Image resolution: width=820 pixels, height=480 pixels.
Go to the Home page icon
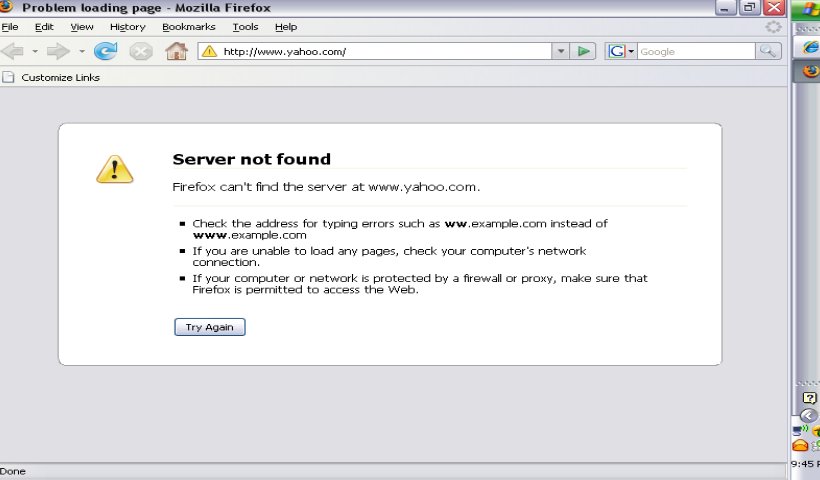176,51
